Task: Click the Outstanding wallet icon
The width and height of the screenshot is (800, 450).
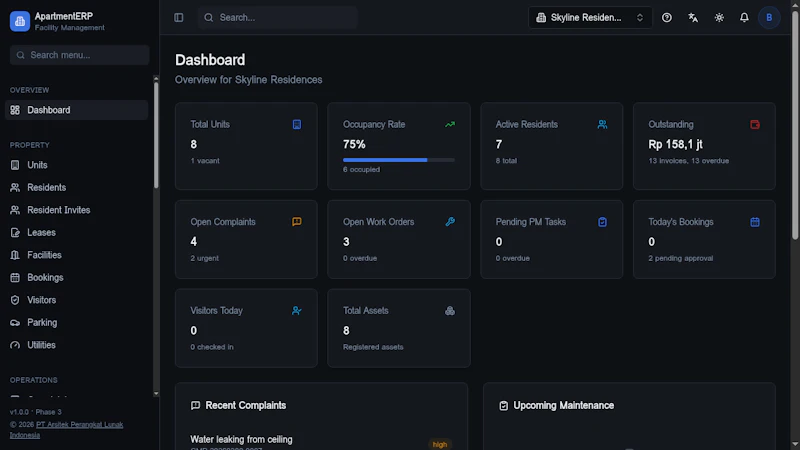Action: (755, 124)
